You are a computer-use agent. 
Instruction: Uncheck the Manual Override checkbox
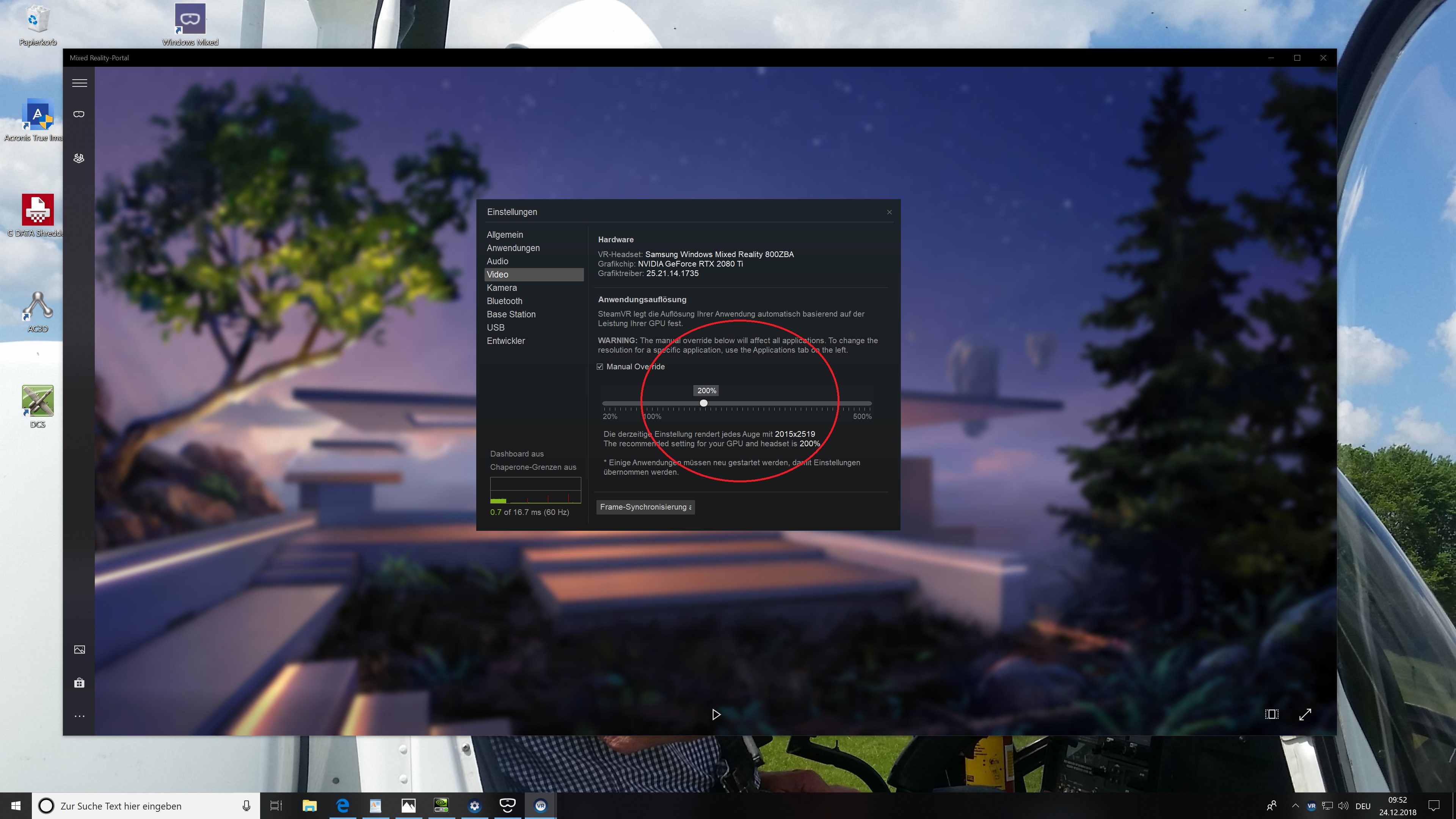coord(600,367)
